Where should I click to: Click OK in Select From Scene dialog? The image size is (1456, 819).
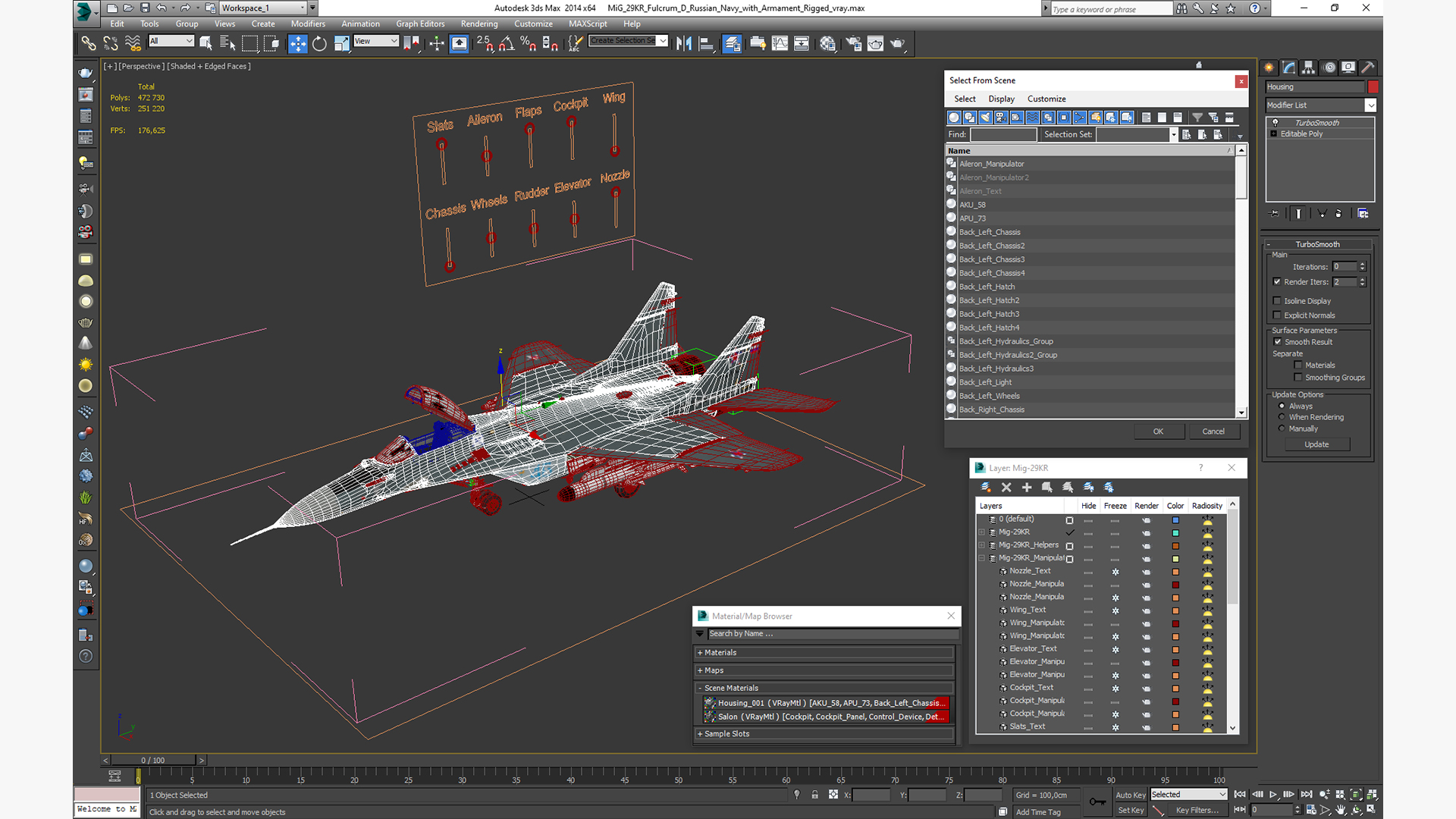[x=1158, y=431]
